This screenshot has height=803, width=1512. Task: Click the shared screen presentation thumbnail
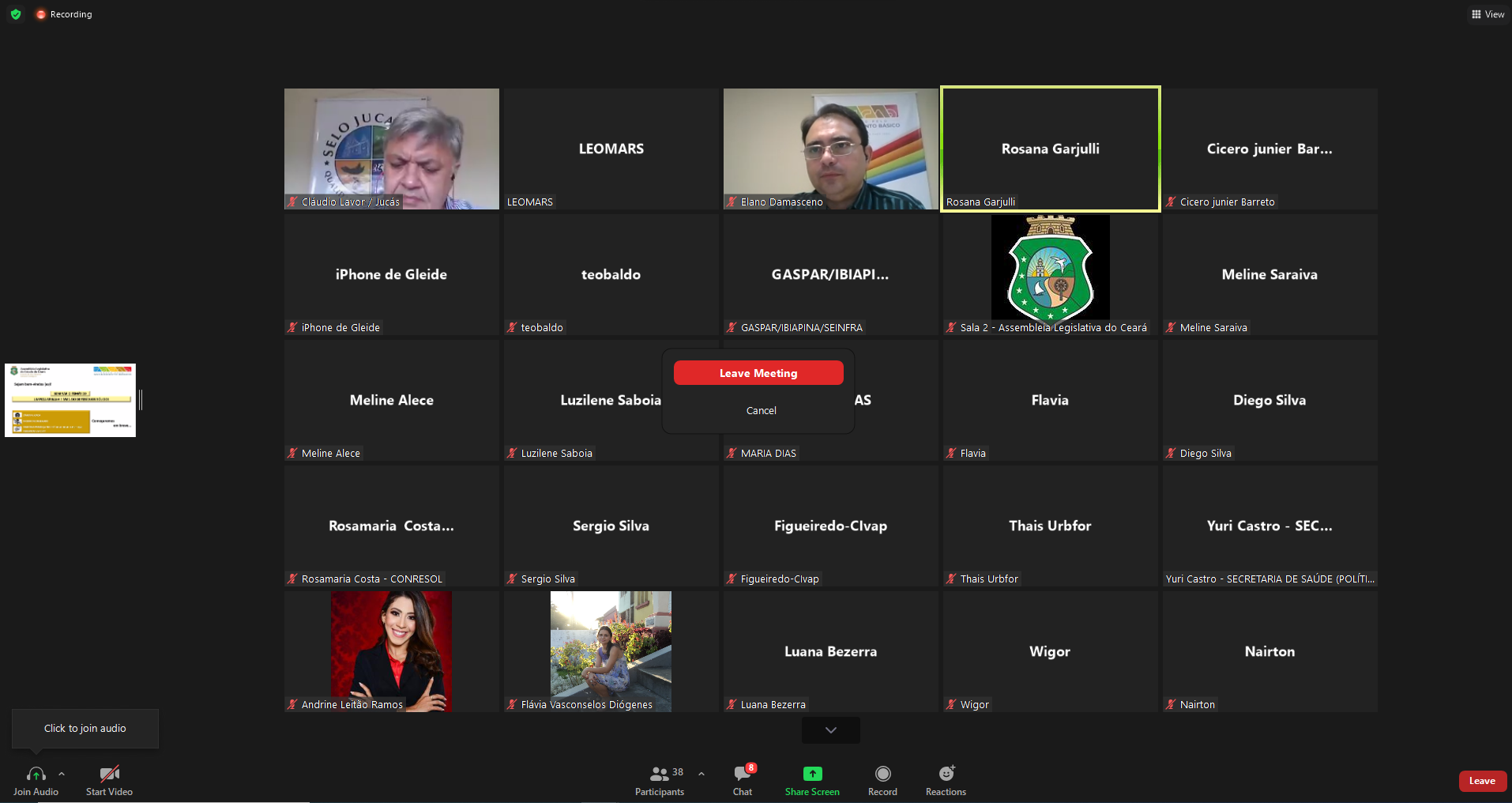coord(70,400)
